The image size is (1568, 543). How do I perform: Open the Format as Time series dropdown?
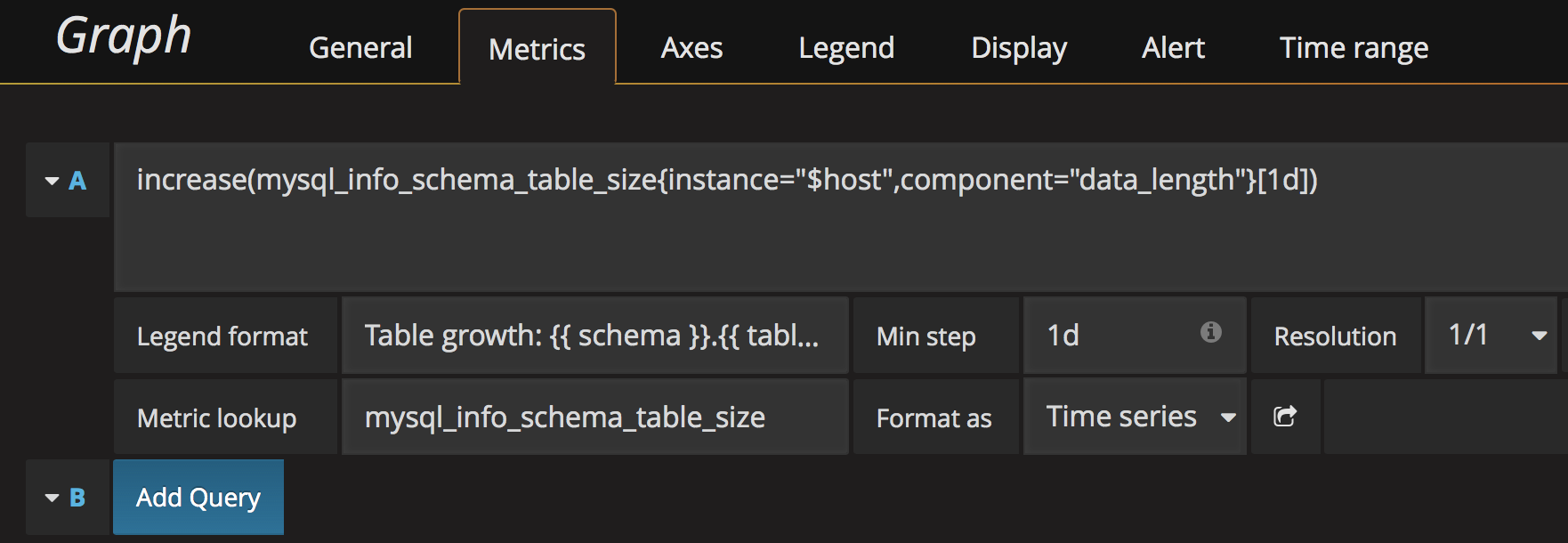tap(1135, 417)
